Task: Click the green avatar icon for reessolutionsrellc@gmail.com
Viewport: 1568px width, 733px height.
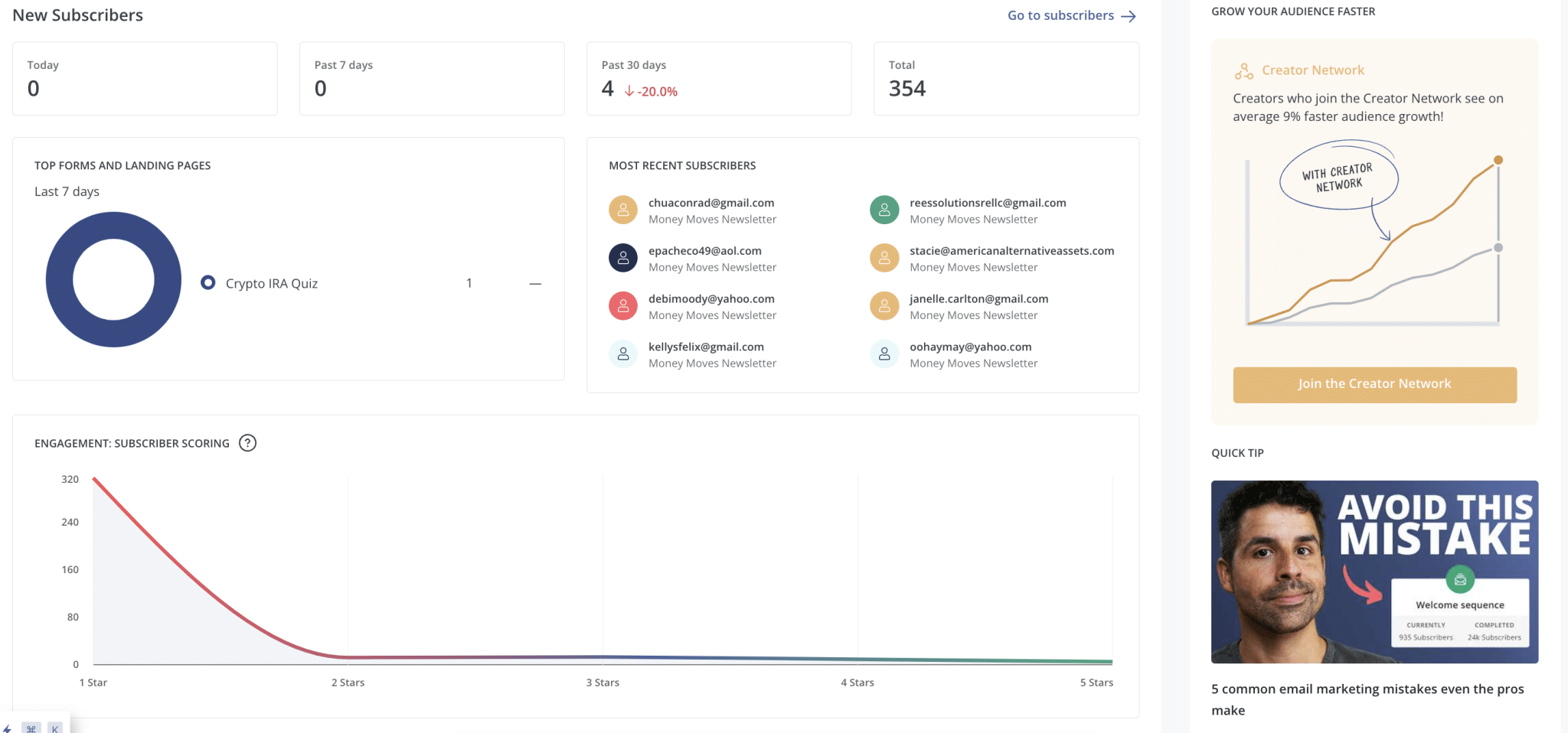Action: tap(884, 210)
